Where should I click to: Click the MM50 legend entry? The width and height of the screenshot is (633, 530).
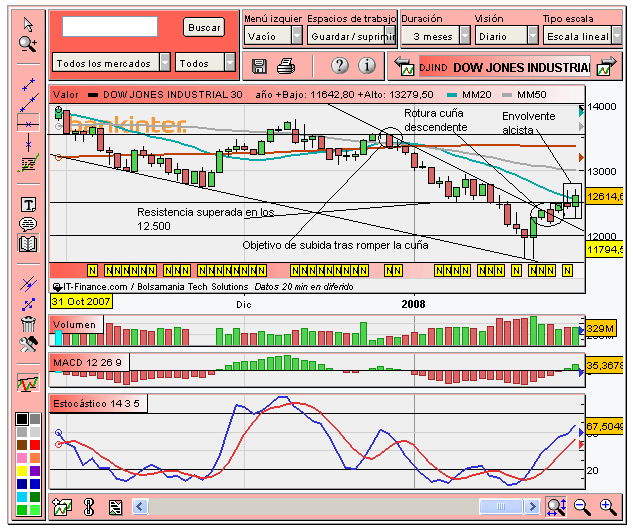(x=524, y=95)
